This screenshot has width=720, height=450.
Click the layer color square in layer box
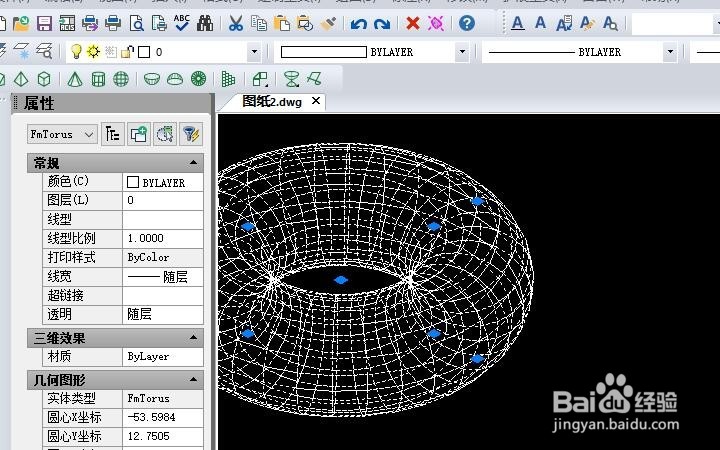[144, 52]
